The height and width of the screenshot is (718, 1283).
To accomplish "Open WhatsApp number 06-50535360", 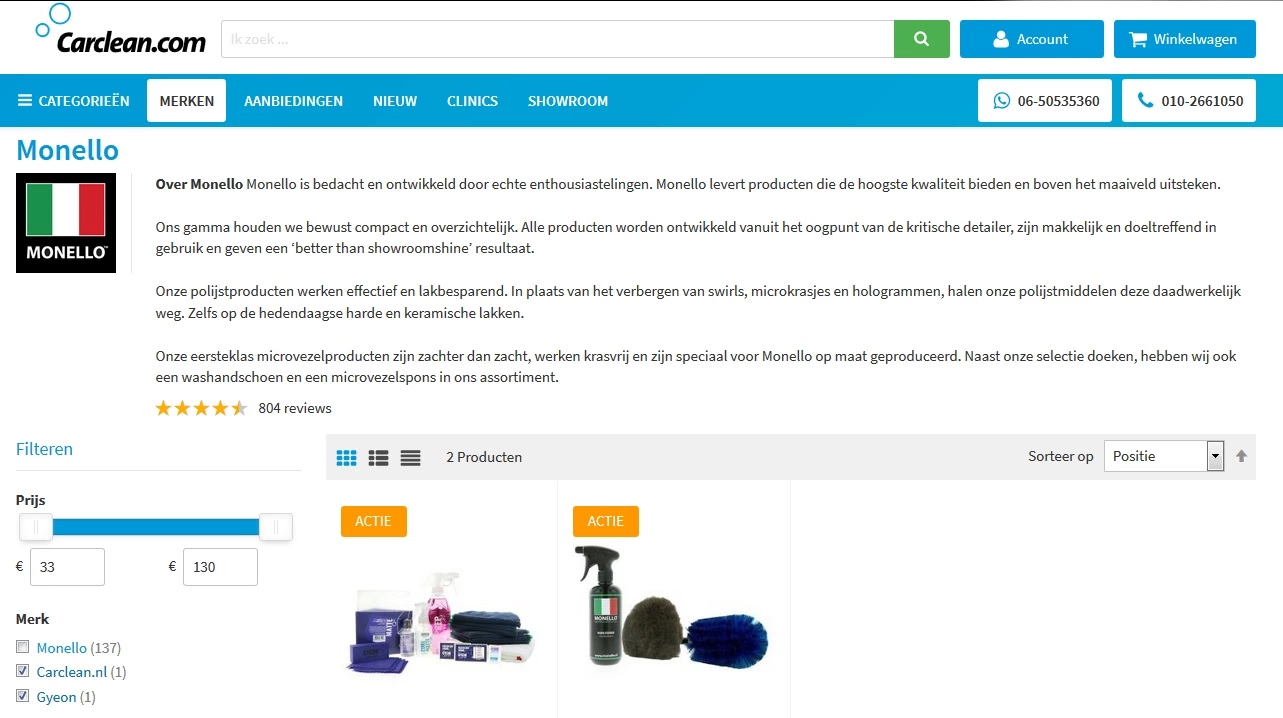I will pyautogui.click(x=1045, y=101).
